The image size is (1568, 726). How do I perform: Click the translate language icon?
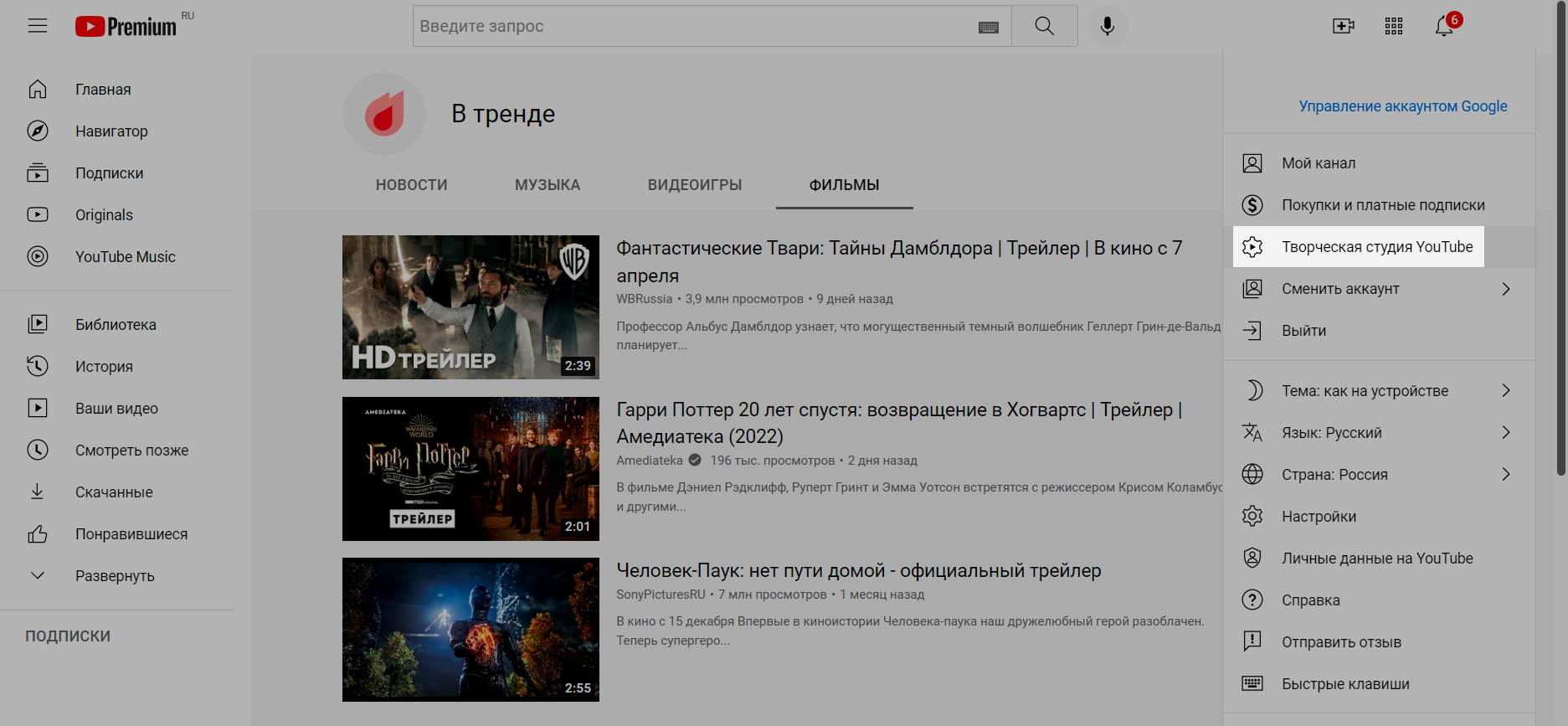tap(1252, 433)
